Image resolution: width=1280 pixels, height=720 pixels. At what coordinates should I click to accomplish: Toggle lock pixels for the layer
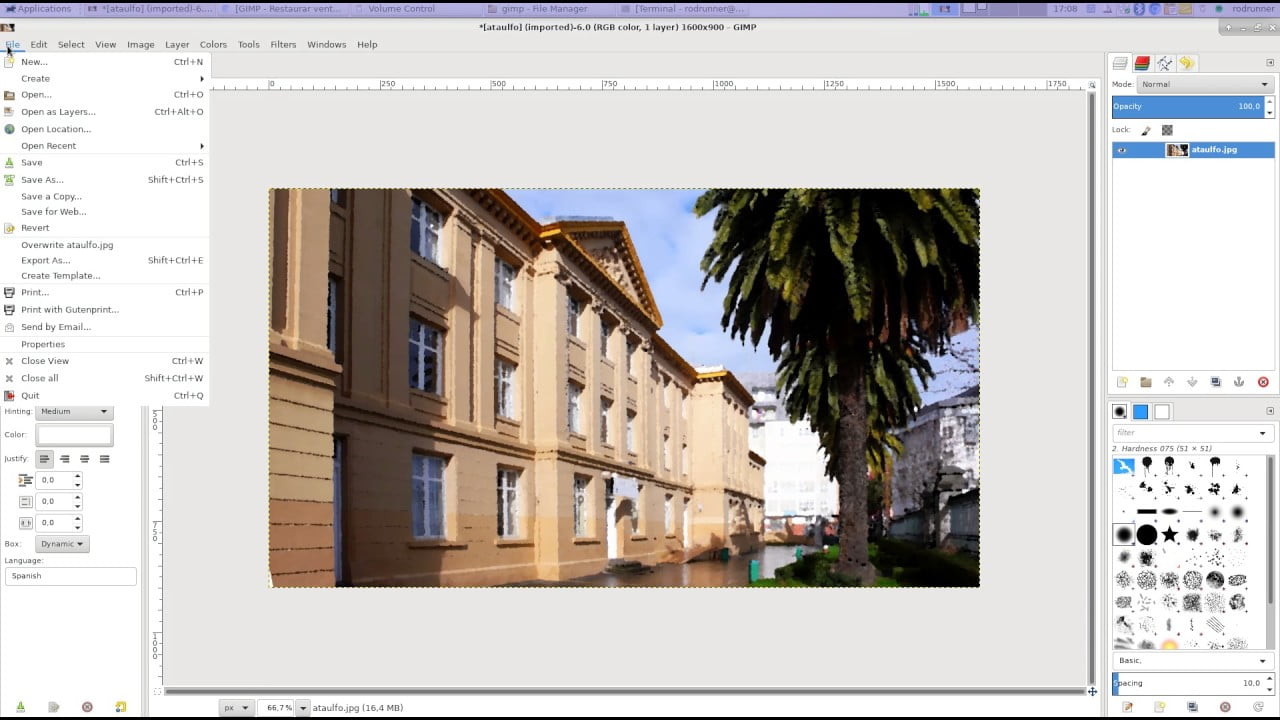pos(1146,129)
